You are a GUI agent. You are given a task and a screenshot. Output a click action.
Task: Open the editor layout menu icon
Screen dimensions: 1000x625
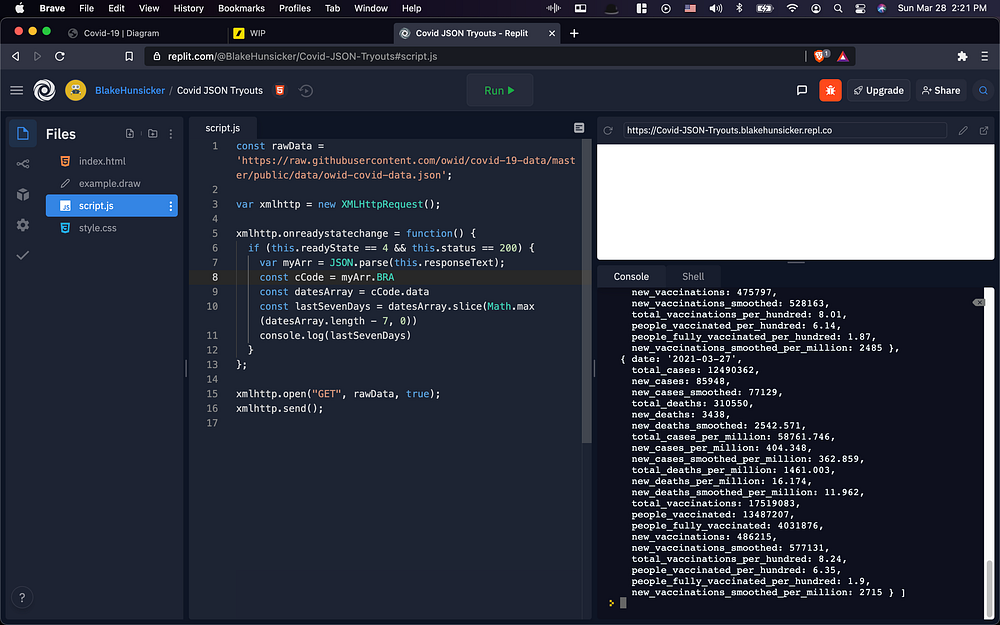pyautogui.click(x=578, y=128)
